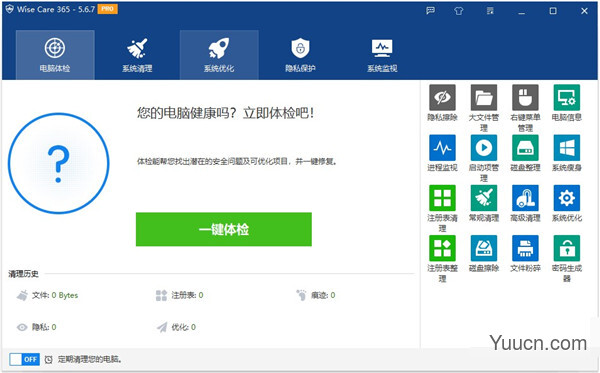The image size is (600, 373).
Task: Switch to the 电脑体检 tab
Action: pyautogui.click(x=55, y=55)
